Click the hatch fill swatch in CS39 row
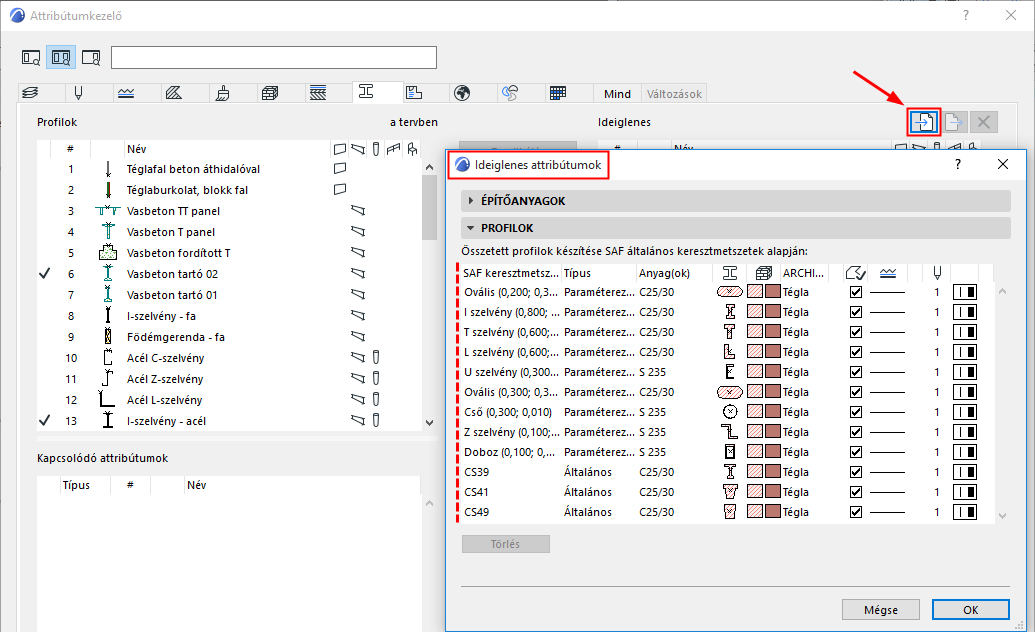The image size is (1035, 632). pyautogui.click(x=754, y=472)
